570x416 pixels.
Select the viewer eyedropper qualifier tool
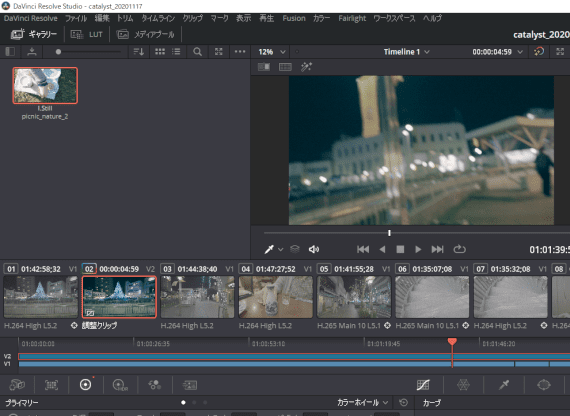(269, 249)
